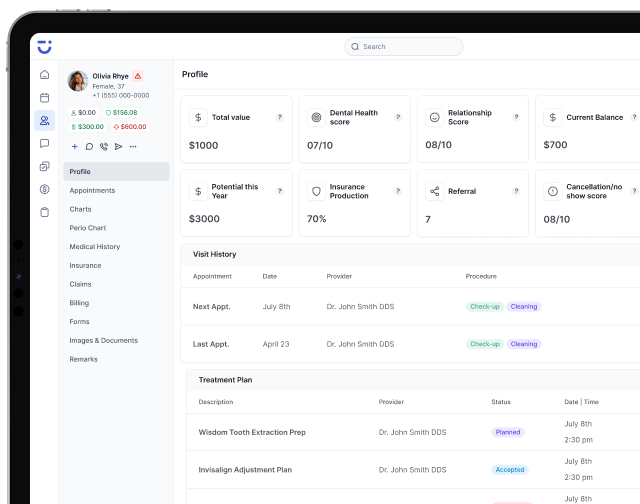Click Olivia Rhye's profile photo
The width and height of the screenshot is (640, 504).
[x=78, y=81]
